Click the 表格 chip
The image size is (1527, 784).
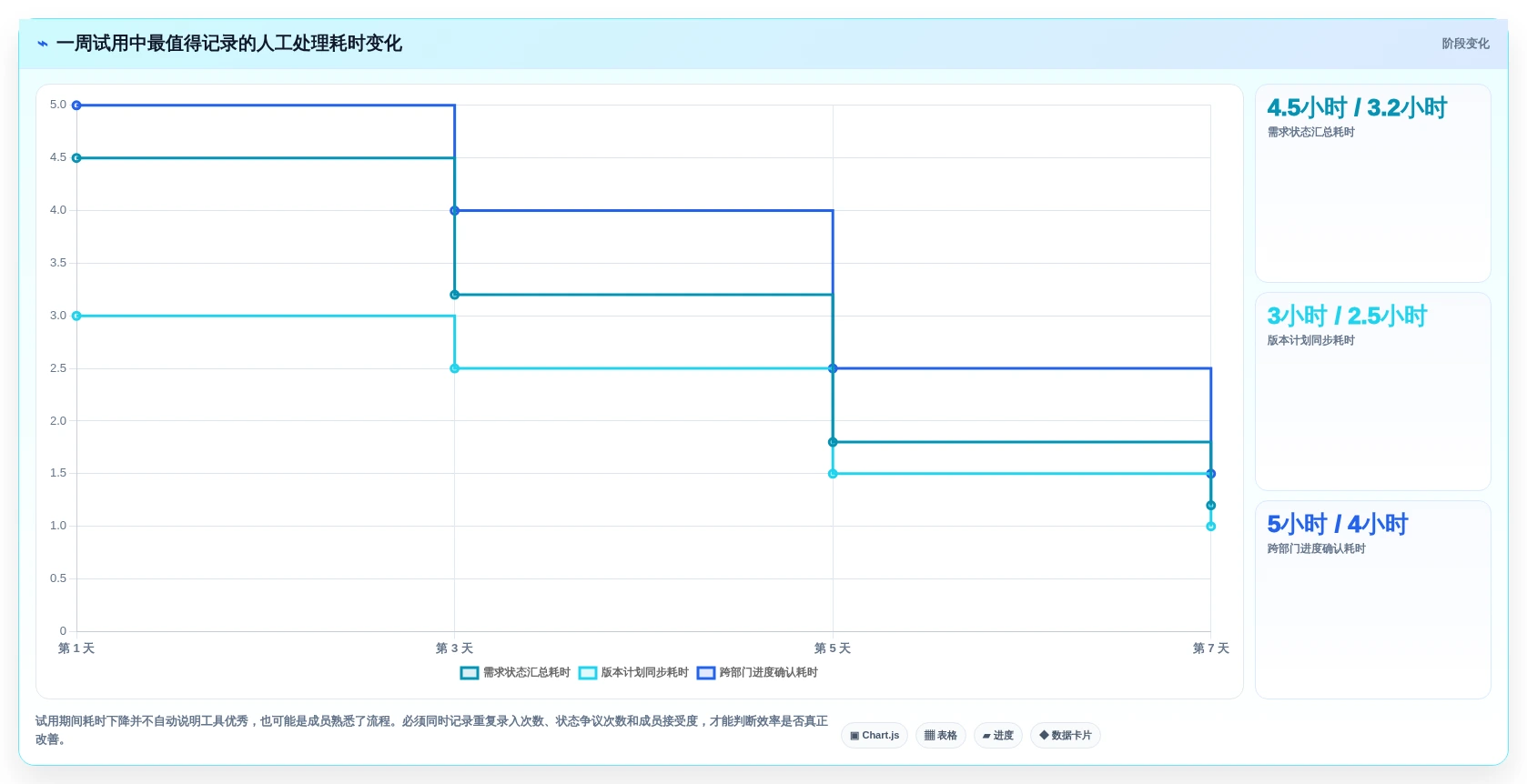coord(941,735)
